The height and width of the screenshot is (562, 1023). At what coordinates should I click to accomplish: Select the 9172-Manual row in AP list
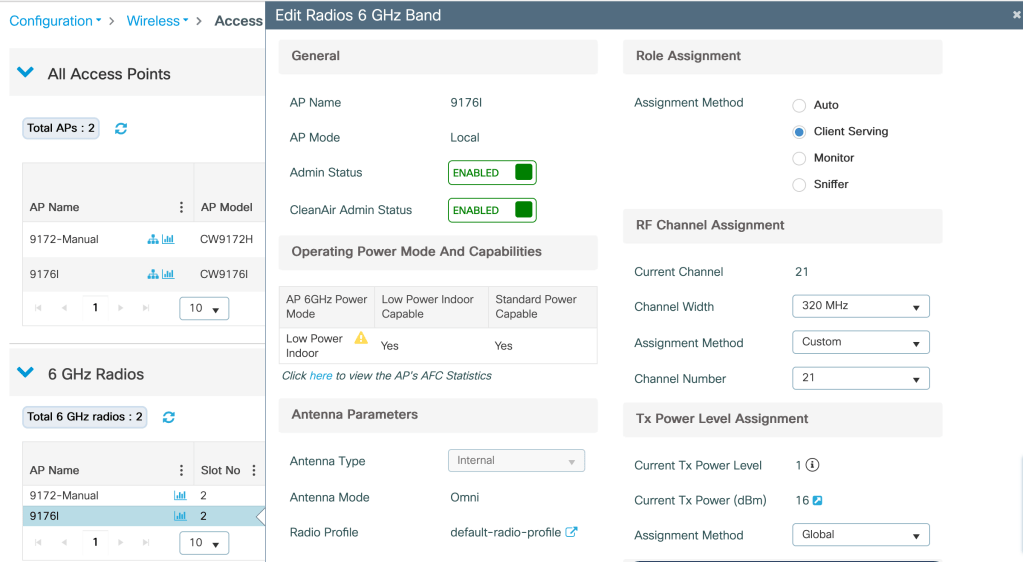[64, 240]
